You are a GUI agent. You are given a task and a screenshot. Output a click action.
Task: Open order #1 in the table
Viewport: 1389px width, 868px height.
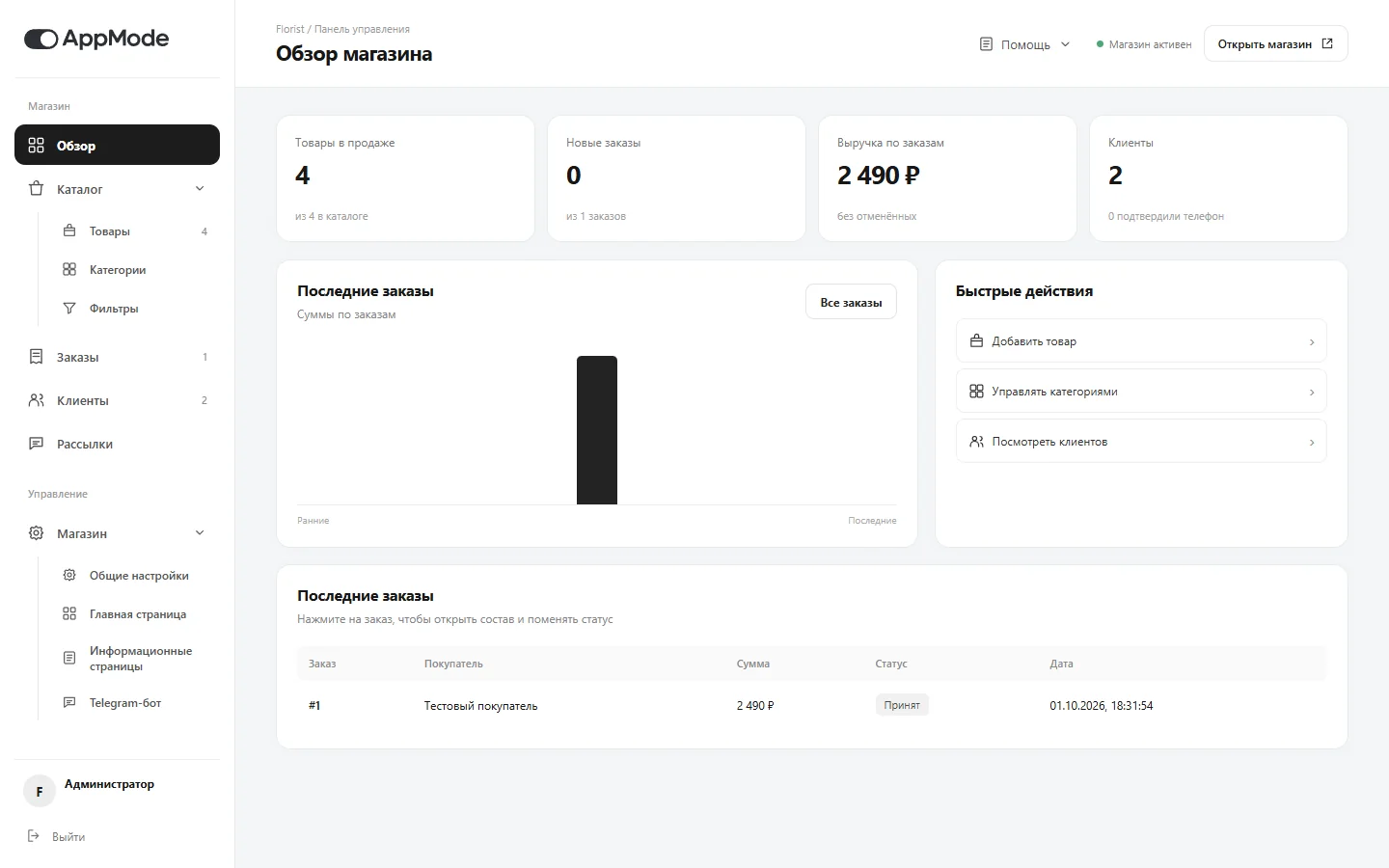pyautogui.click(x=811, y=705)
